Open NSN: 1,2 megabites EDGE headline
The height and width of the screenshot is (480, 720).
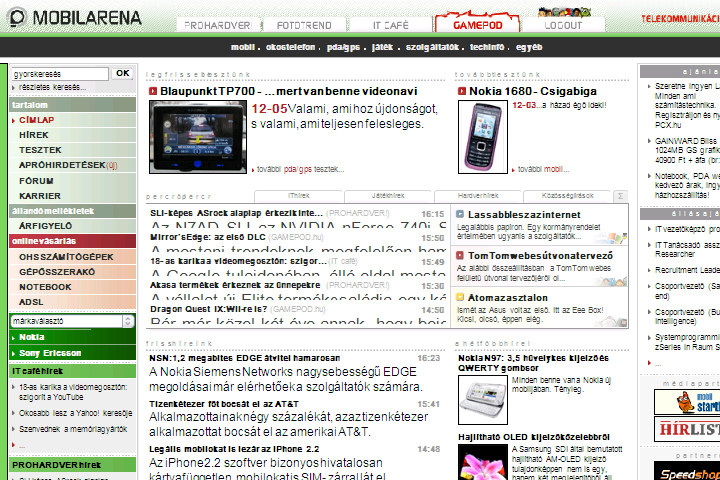pos(245,358)
